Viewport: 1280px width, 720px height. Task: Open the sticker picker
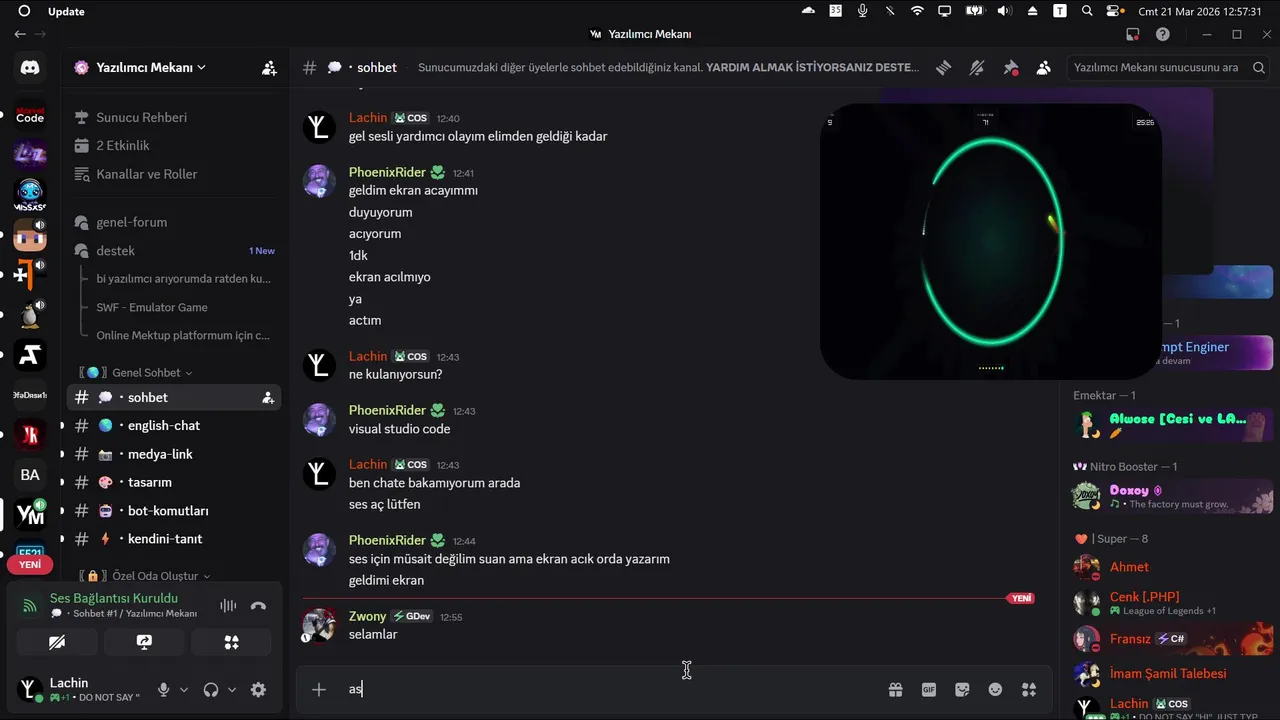[962, 689]
